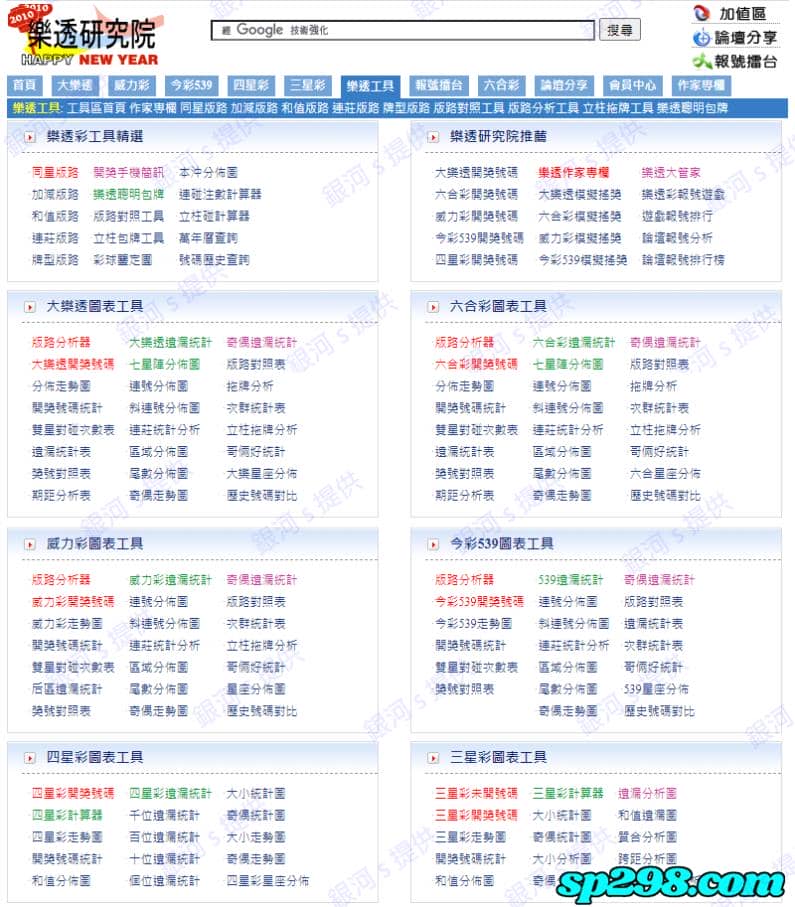Screen dimensions: 795x907
Task: Click 工具區首頁 in the blue submenu
Action: tap(95, 108)
